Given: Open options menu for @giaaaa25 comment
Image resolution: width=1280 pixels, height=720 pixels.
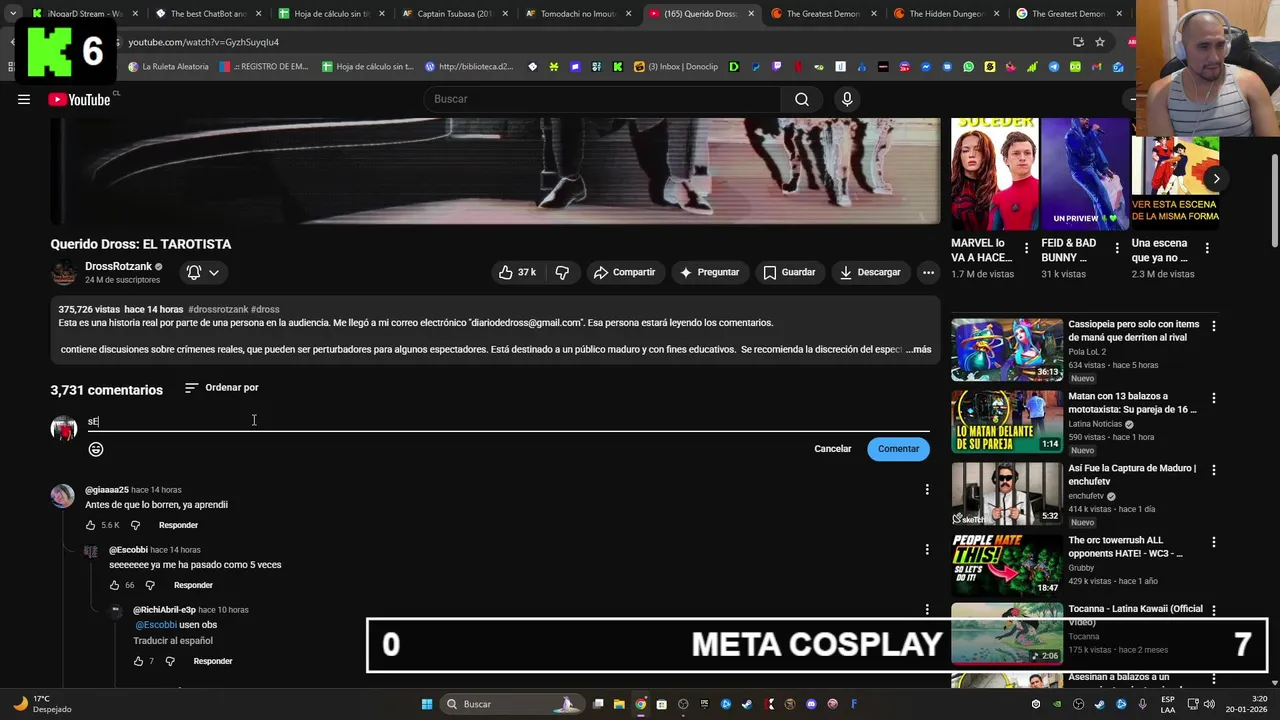Looking at the screenshot, I should tap(927, 490).
